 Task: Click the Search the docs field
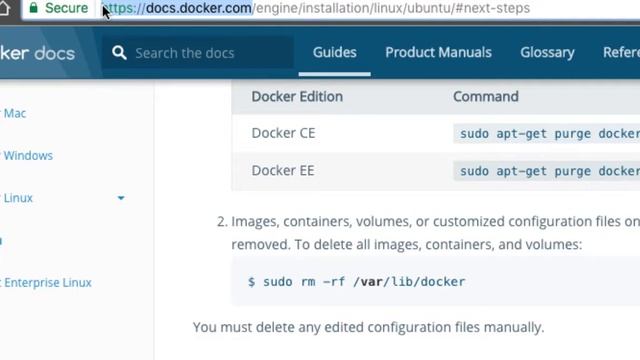pos(198,53)
